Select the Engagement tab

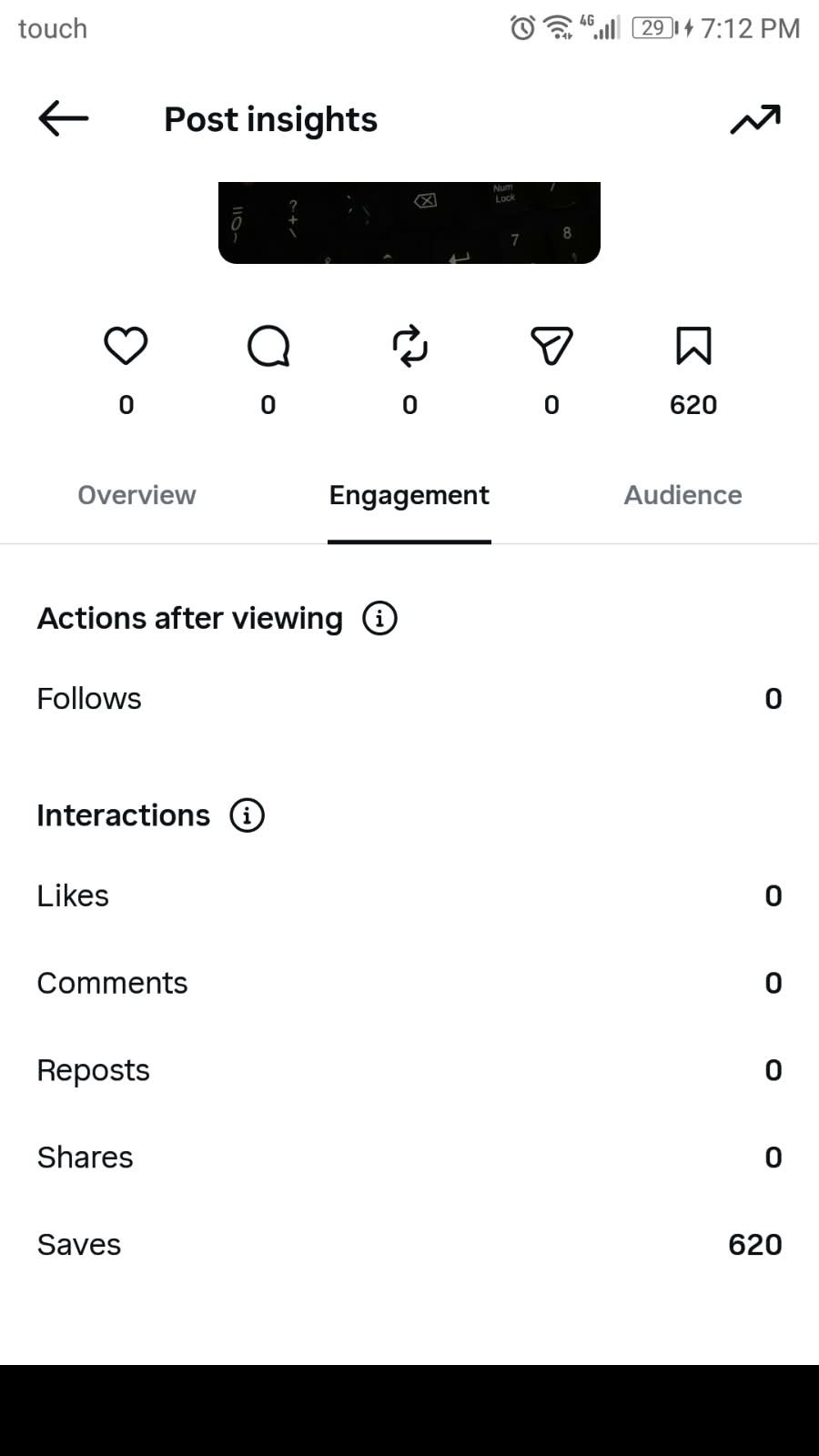(409, 495)
